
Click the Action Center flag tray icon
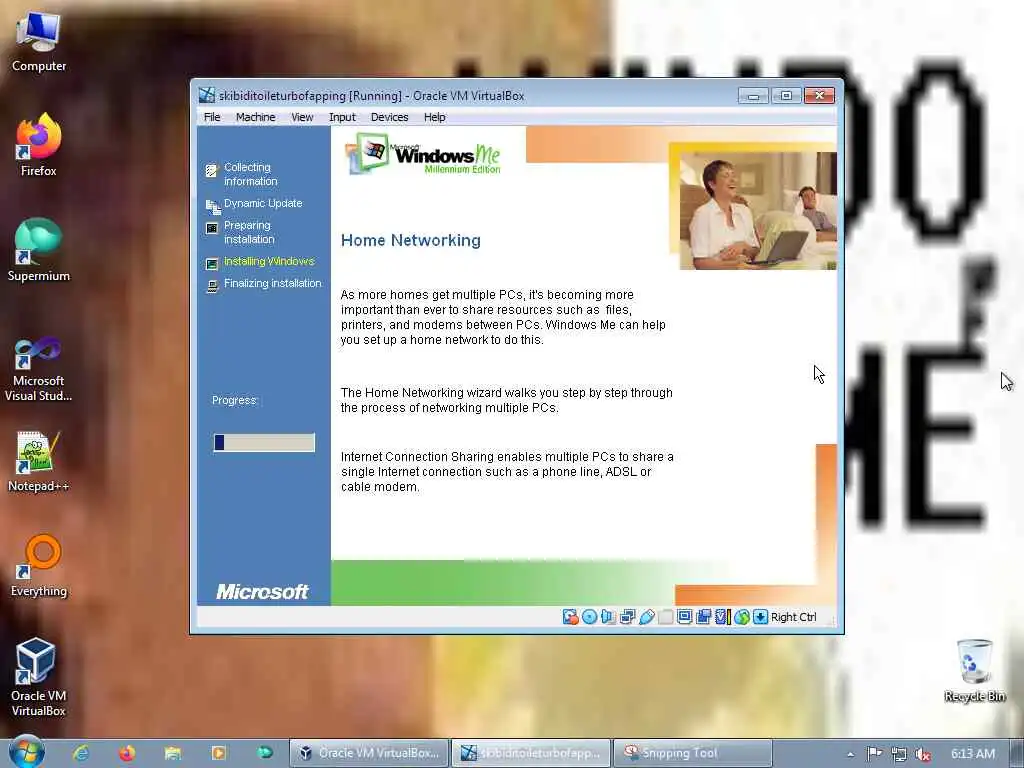(x=874, y=754)
